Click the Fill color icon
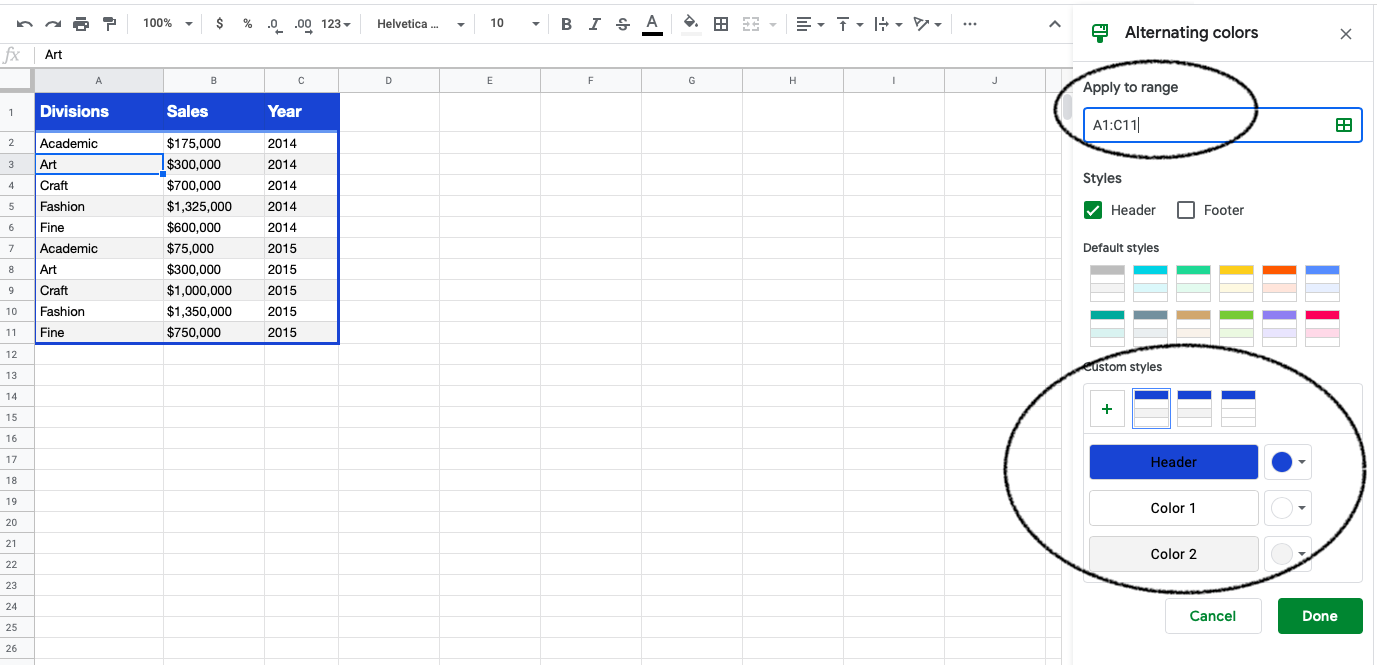 [x=691, y=23]
